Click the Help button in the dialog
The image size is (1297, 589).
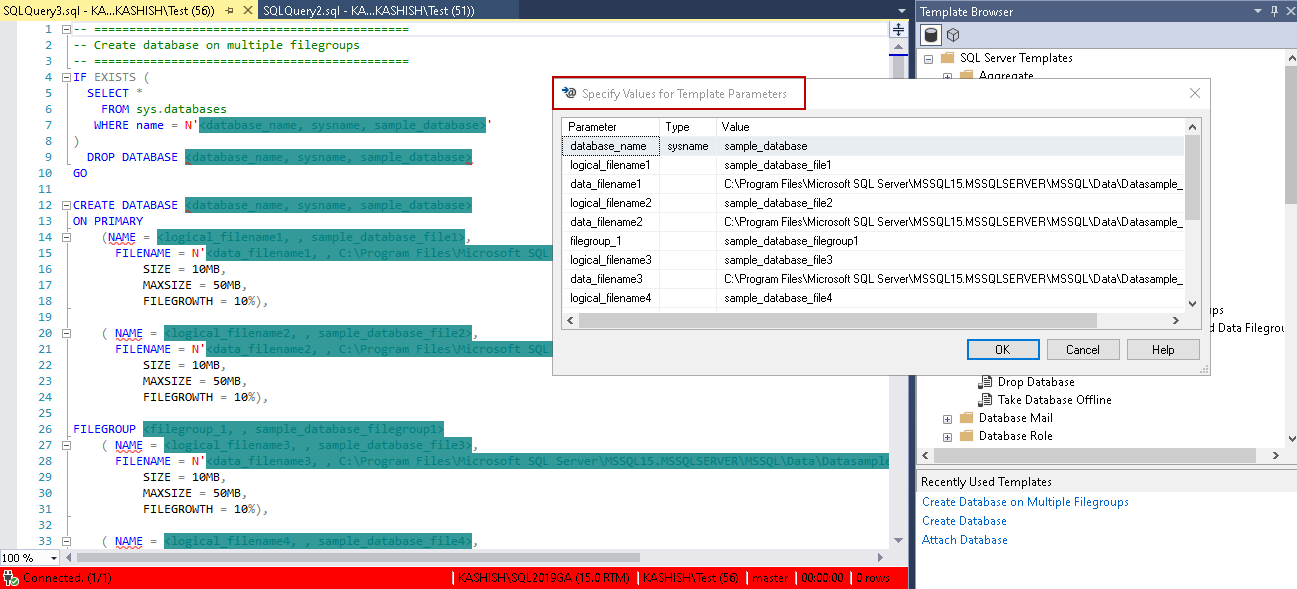(1163, 350)
